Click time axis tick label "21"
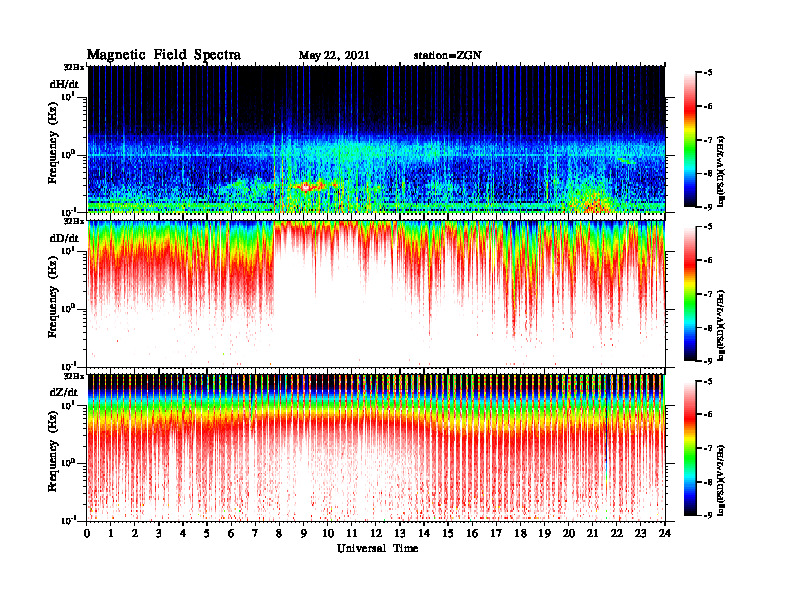Viewport: 792px width, 612px height. coord(592,534)
